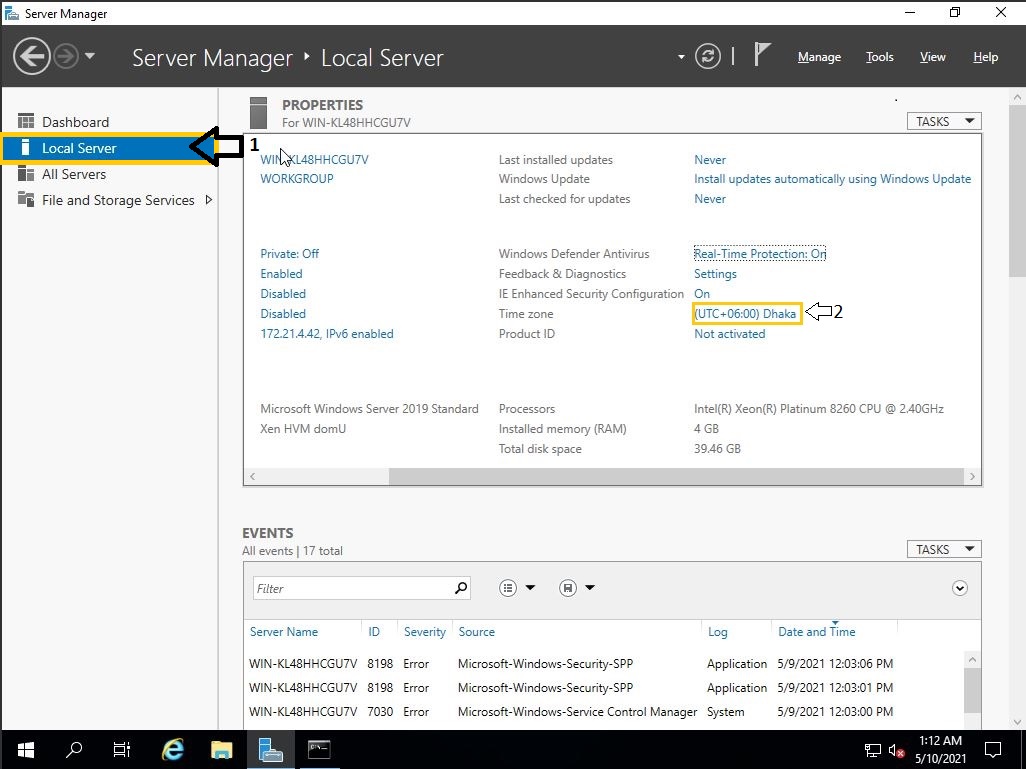Collapse the Events filter chevron button
The height and width of the screenshot is (769, 1026).
click(x=960, y=588)
